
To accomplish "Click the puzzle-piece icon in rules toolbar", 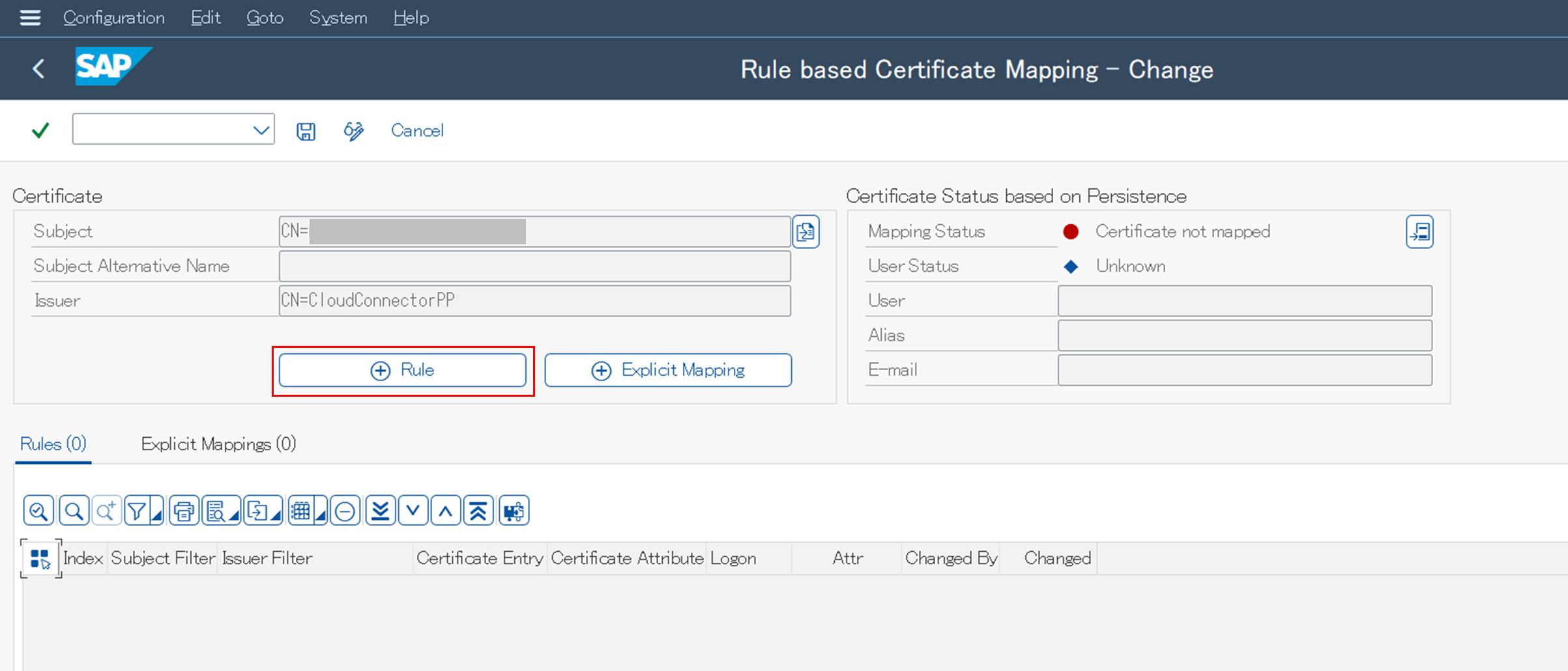I will click(x=514, y=511).
